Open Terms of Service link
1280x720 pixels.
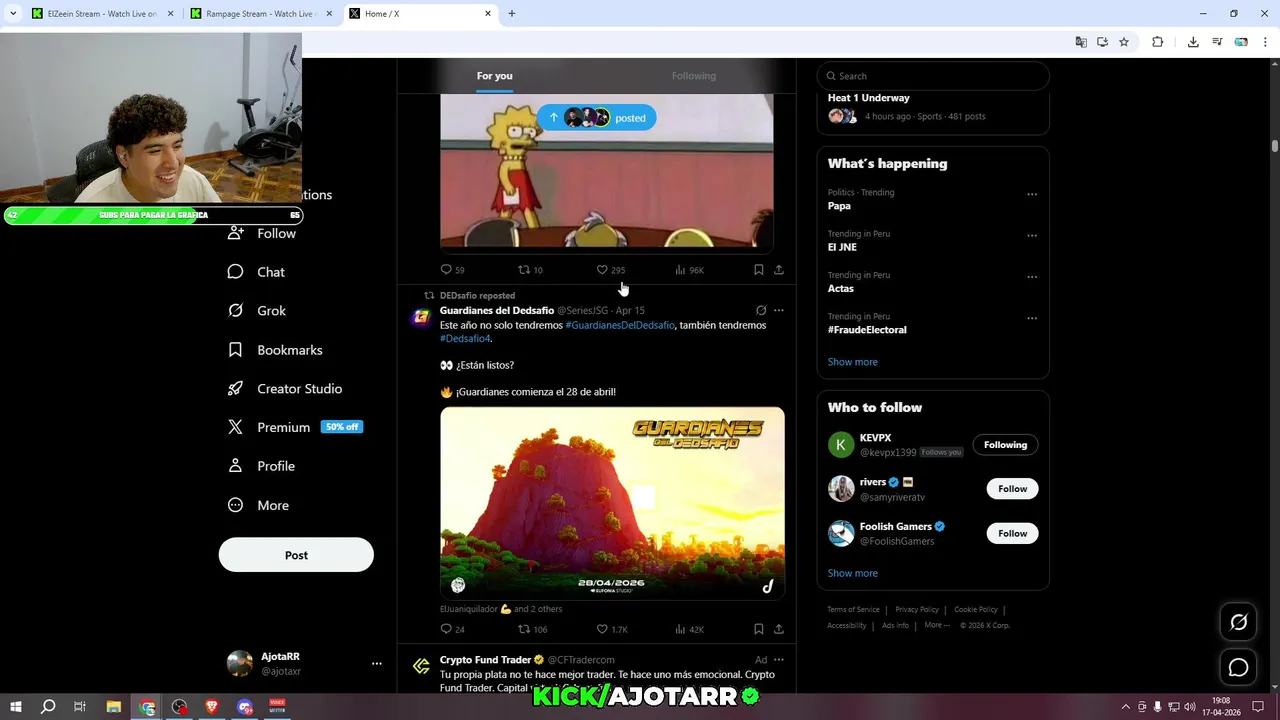pyautogui.click(x=853, y=610)
